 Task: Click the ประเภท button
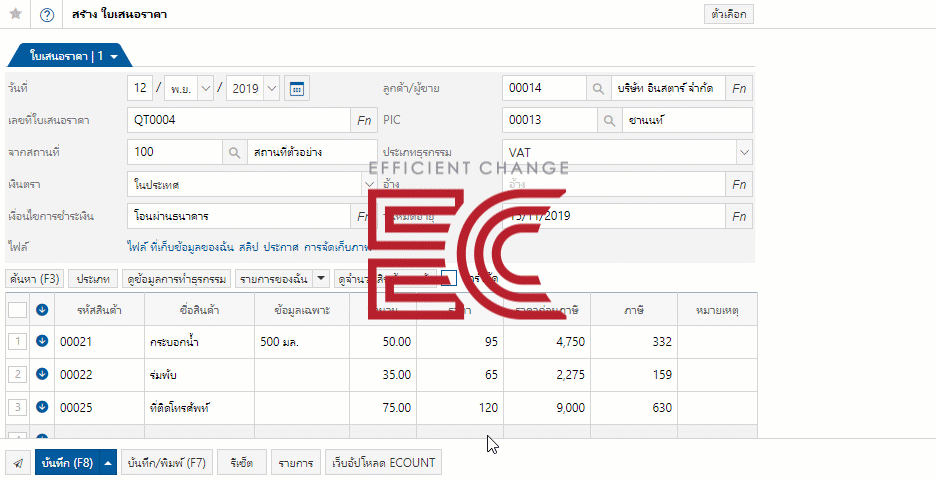click(93, 278)
